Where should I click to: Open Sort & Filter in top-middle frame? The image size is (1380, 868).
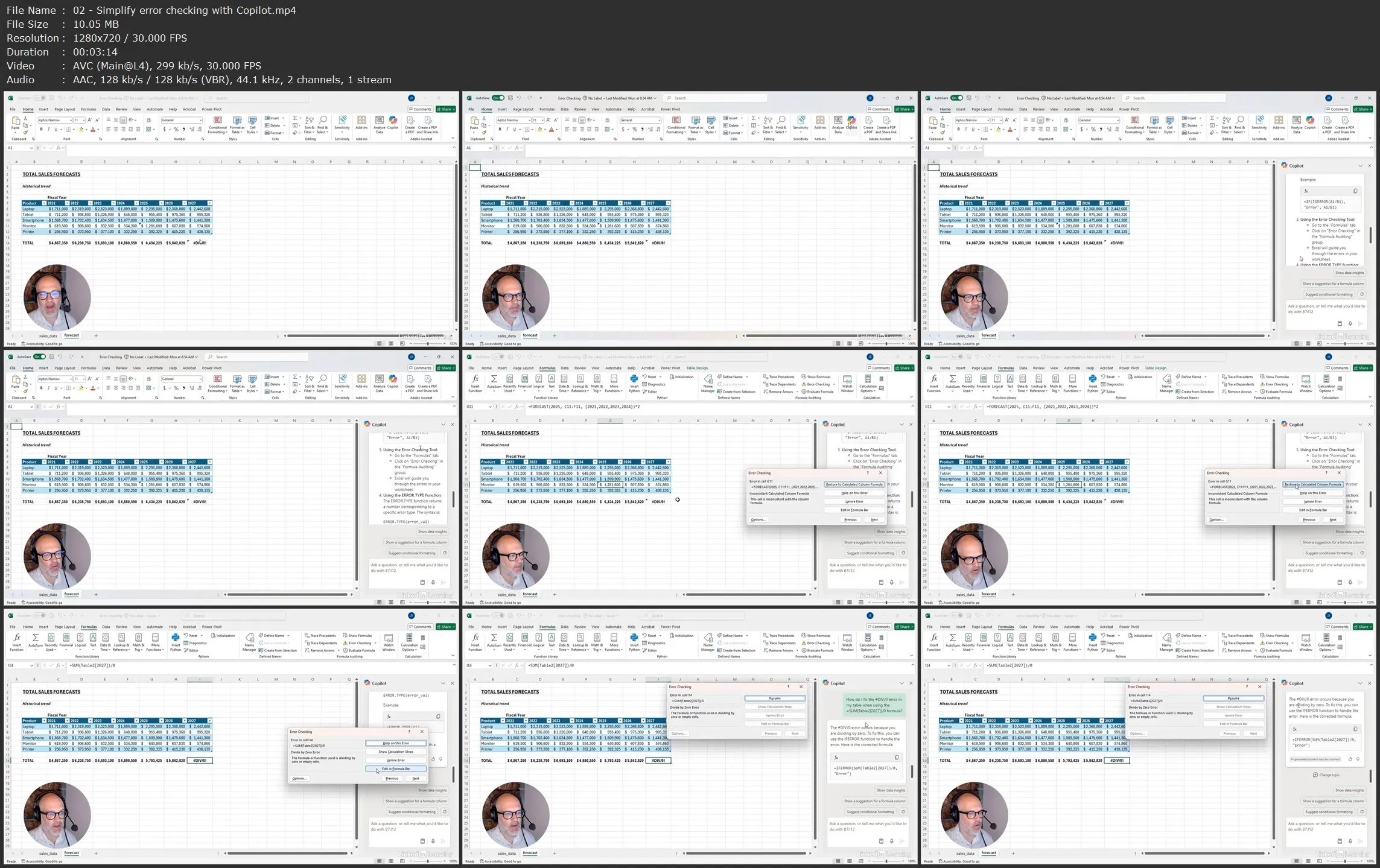coord(768,125)
